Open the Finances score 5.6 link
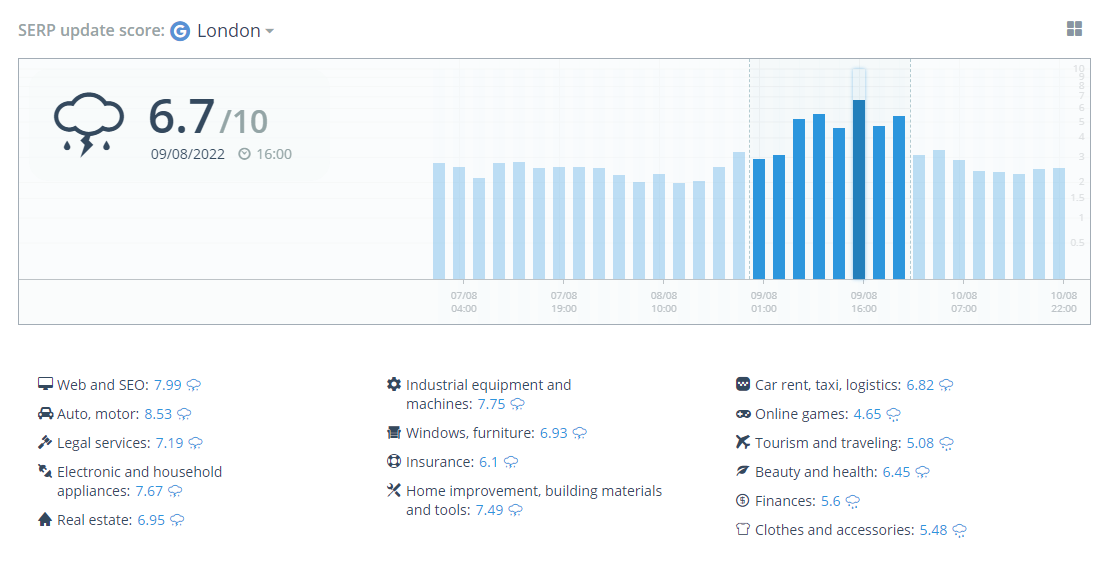1105x578 pixels. pyautogui.click(x=830, y=500)
